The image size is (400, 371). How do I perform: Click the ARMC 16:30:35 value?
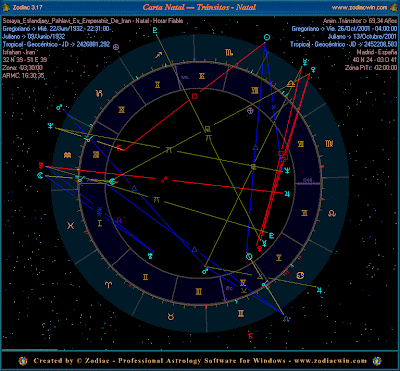[23, 75]
